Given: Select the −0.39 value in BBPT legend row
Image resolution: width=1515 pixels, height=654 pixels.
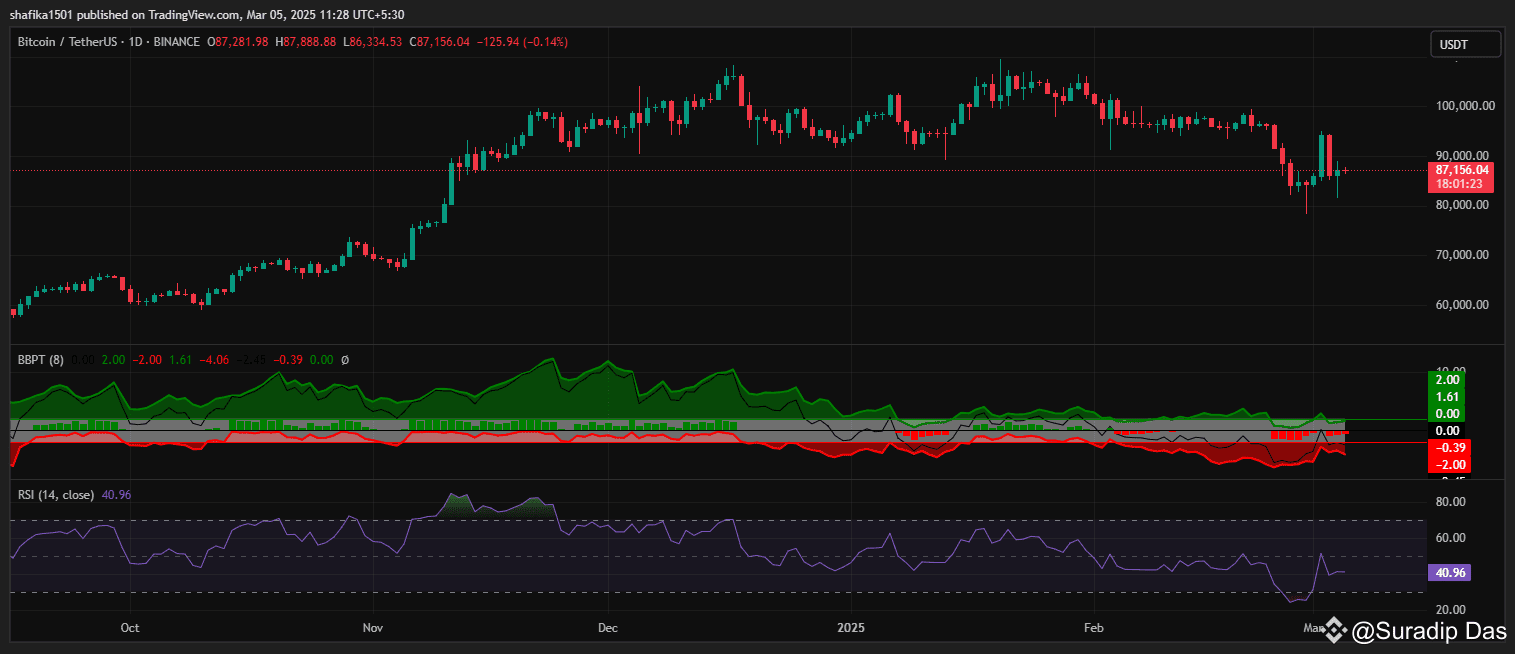Looking at the screenshot, I should [290, 359].
